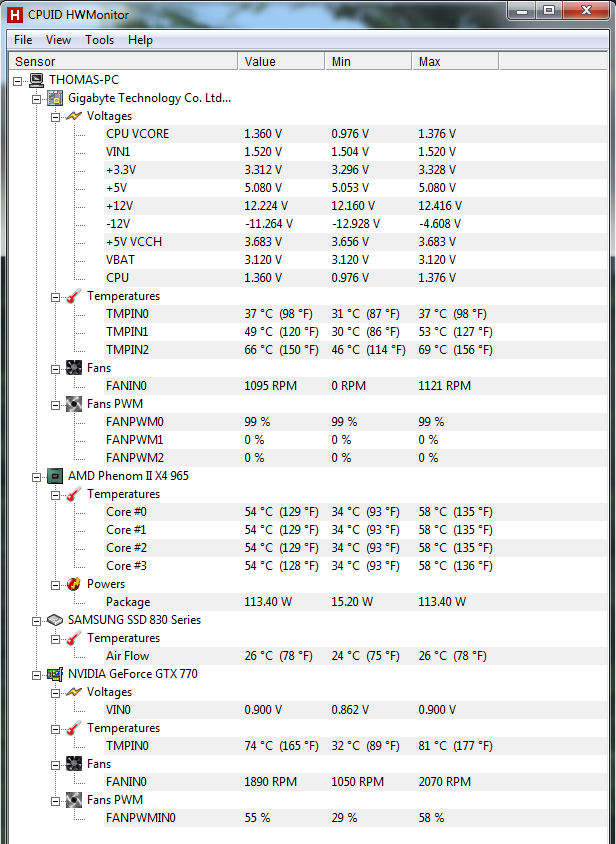Collapse the Gigabyte Fans group
616x844 pixels.
point(55,369)
